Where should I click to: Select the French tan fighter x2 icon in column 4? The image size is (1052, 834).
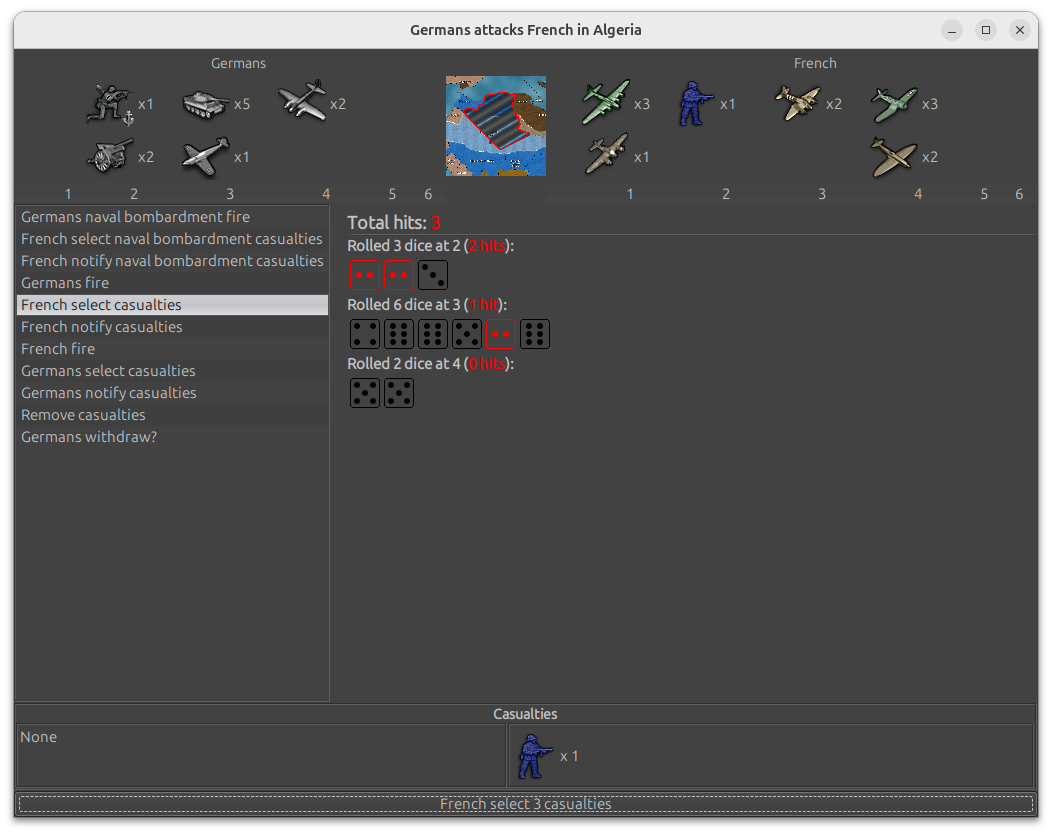(893, 157)
